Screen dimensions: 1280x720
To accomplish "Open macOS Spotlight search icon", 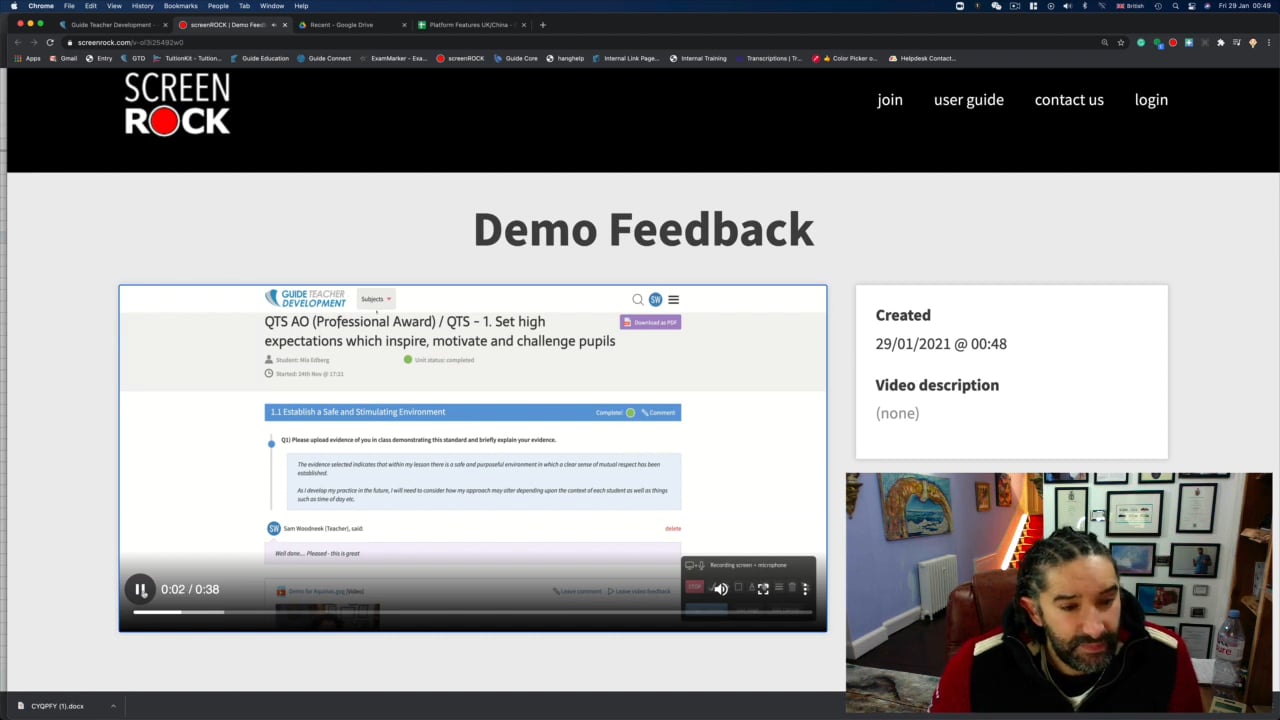I will click(x=1176, y=6).
